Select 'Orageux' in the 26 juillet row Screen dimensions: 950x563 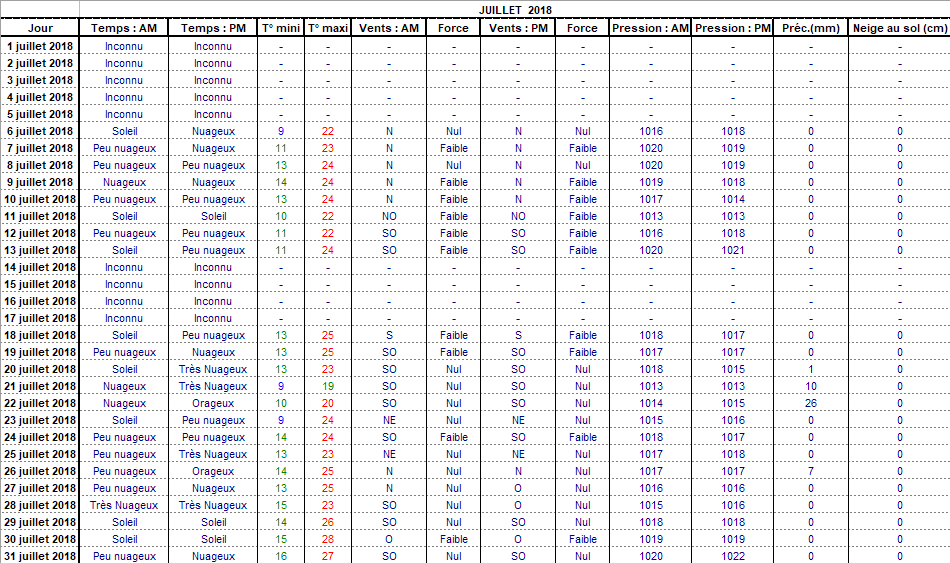(x=213, y=471)
